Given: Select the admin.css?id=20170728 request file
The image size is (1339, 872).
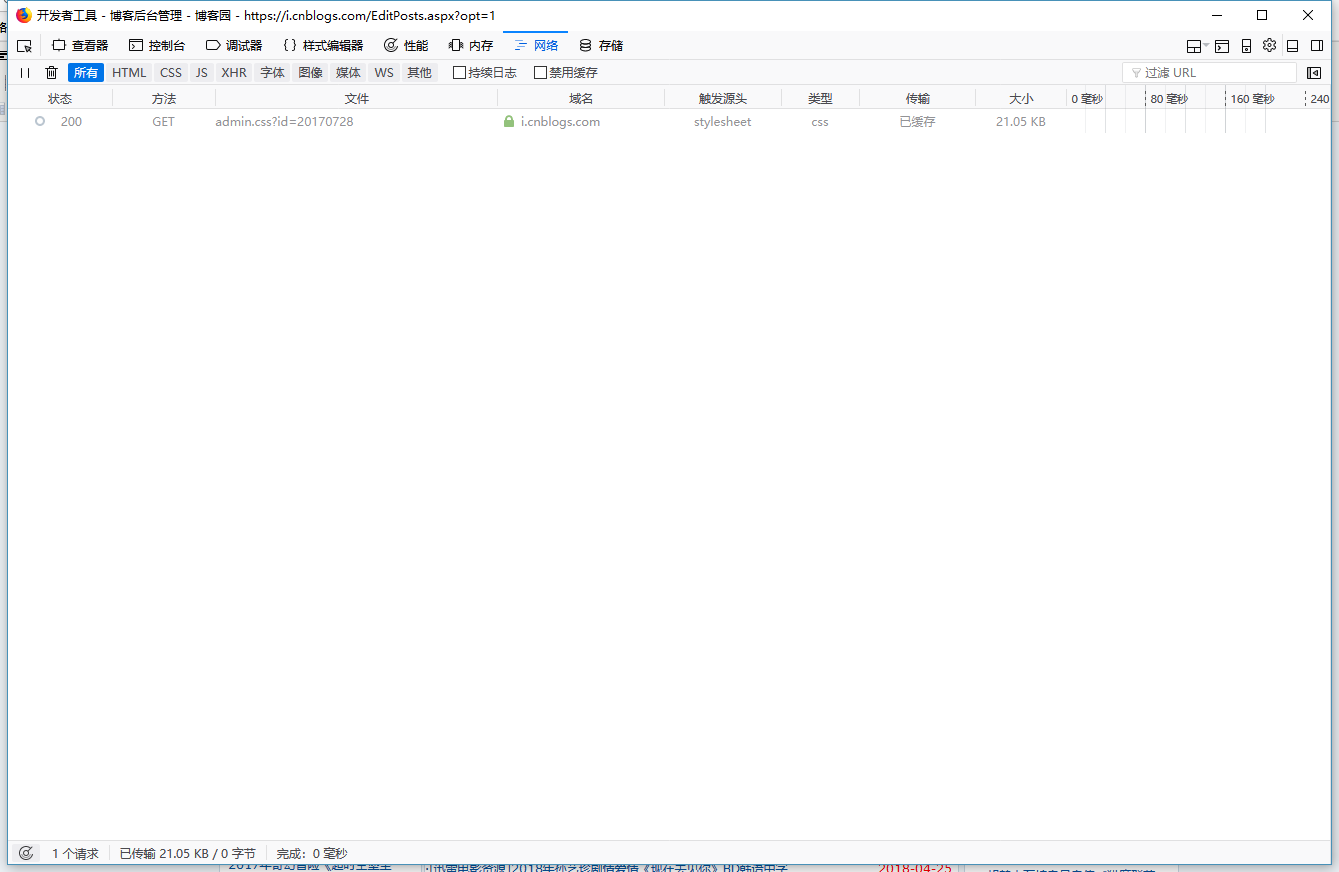Looking at the screenshot, I should coord(284,121).
